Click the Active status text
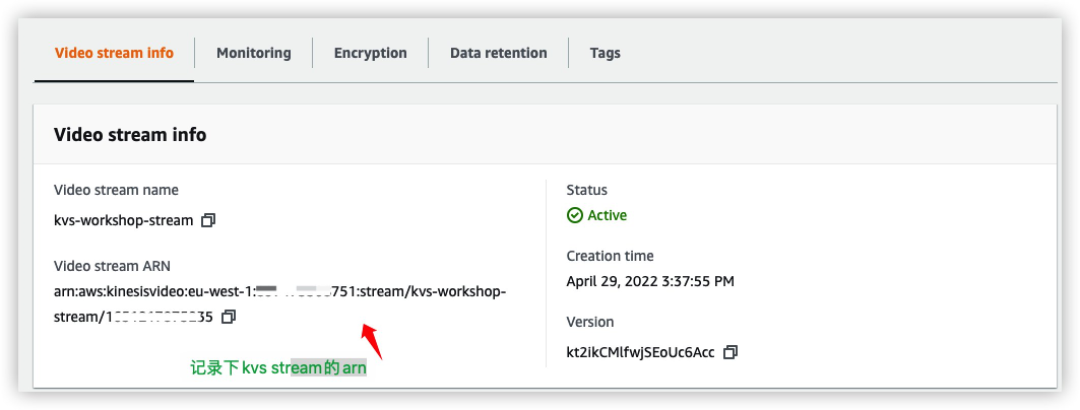1080x410 pixels. click(x=607, y=215)
